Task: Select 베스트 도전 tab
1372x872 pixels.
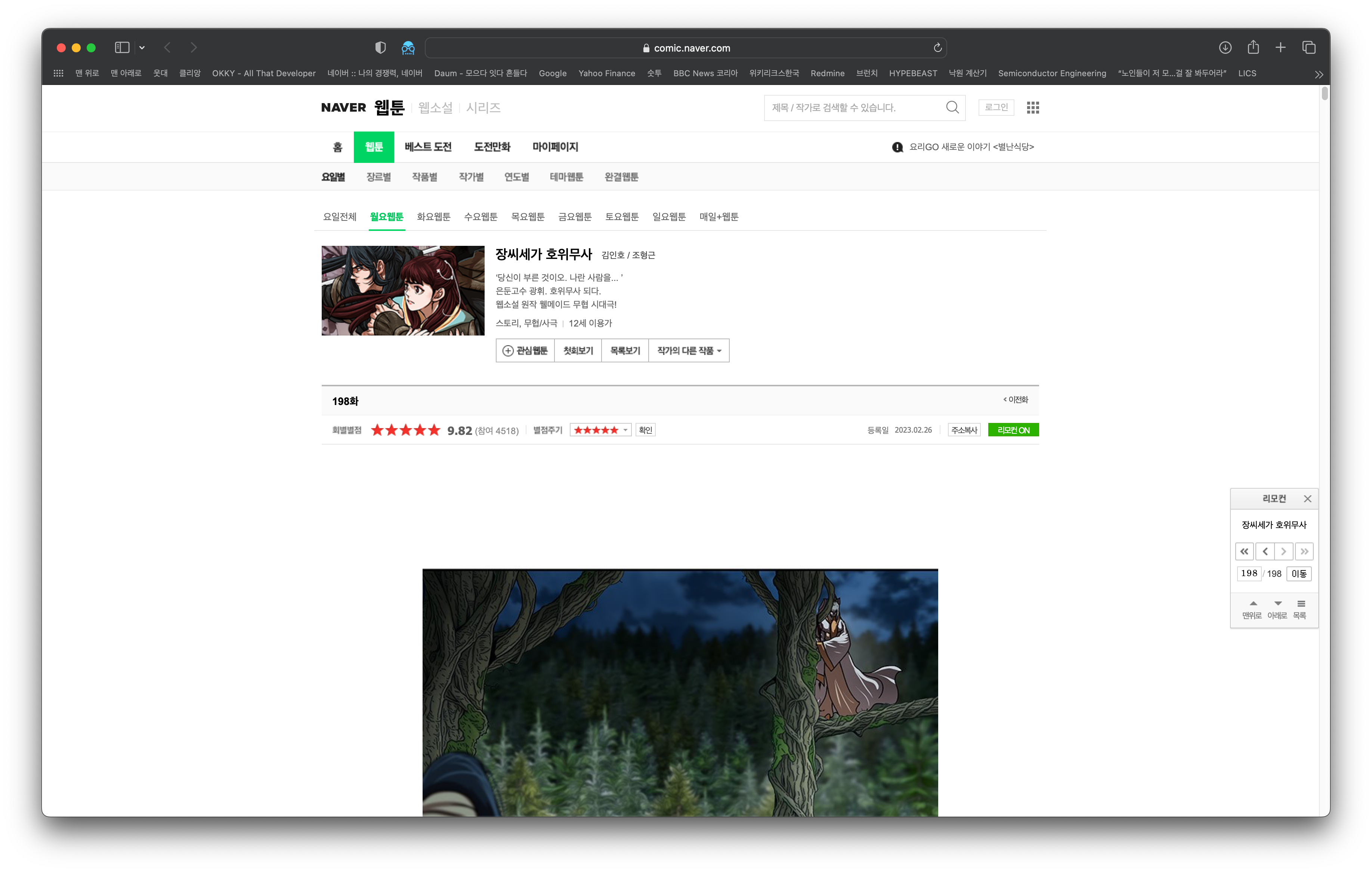Action: pos(428,147)
